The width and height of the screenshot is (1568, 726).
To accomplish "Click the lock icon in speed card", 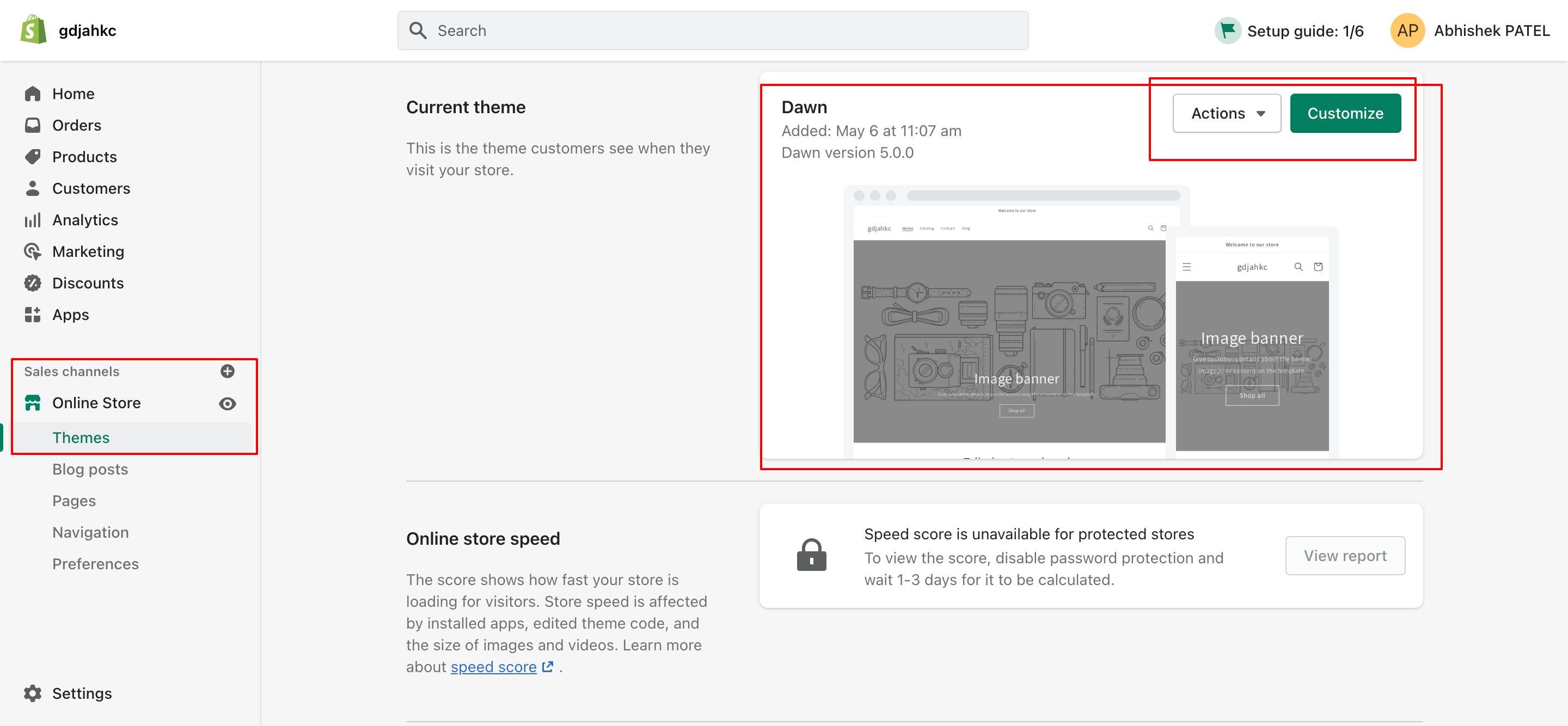I will click(811, 555).
